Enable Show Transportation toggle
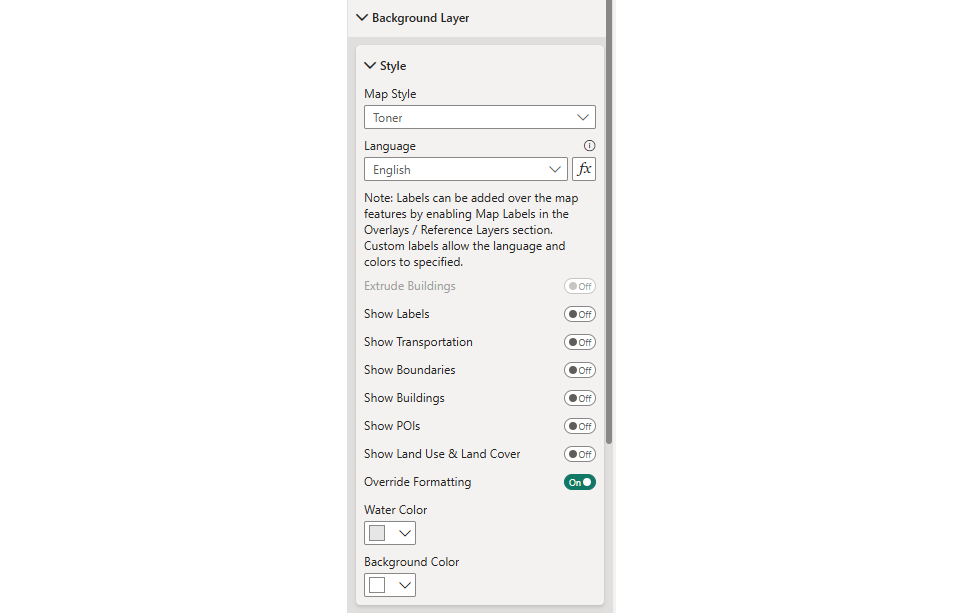Viewport: 960px width, 613px height. (x=579, y=342)
